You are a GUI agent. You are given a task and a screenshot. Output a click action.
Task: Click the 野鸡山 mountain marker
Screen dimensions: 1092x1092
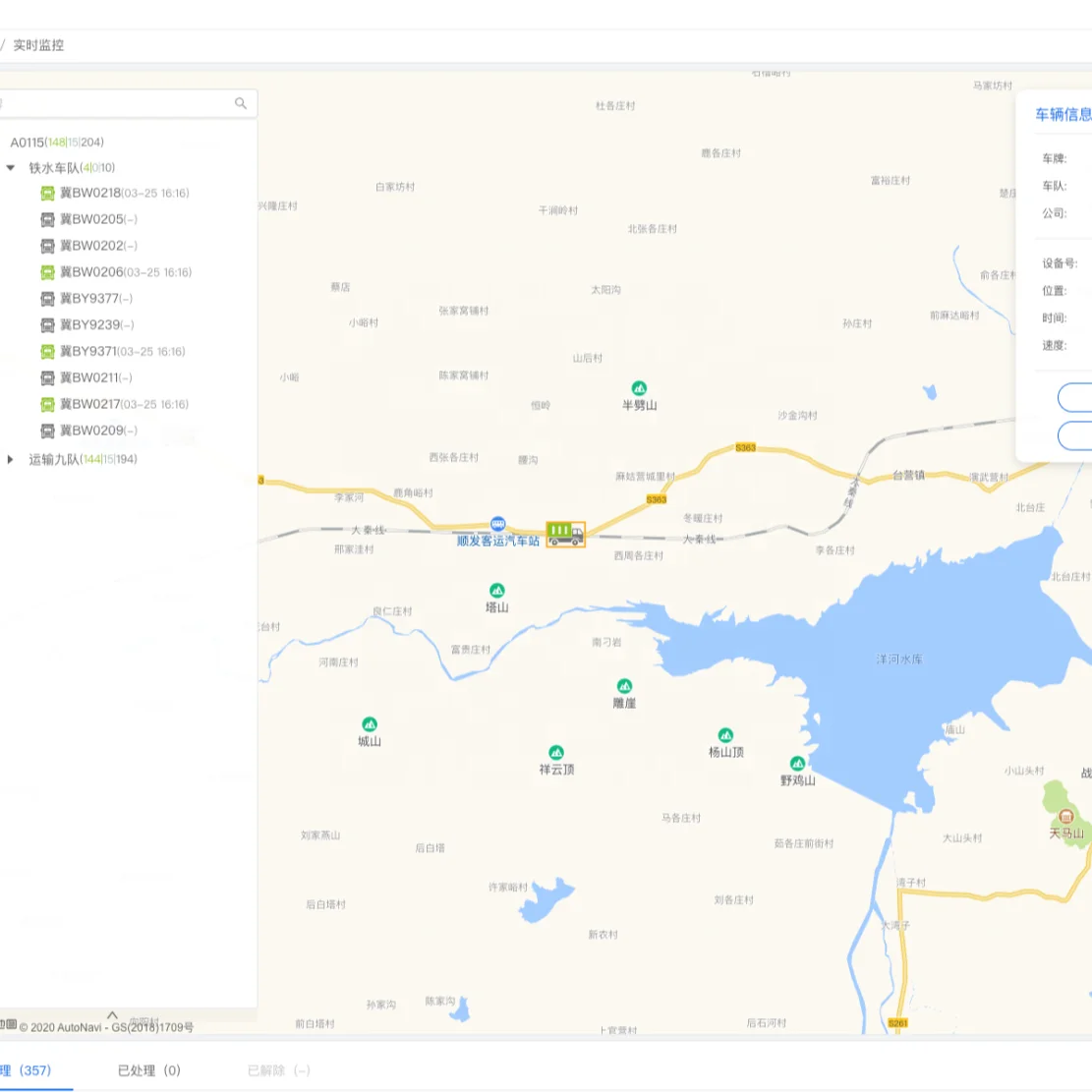pos(797,764)
